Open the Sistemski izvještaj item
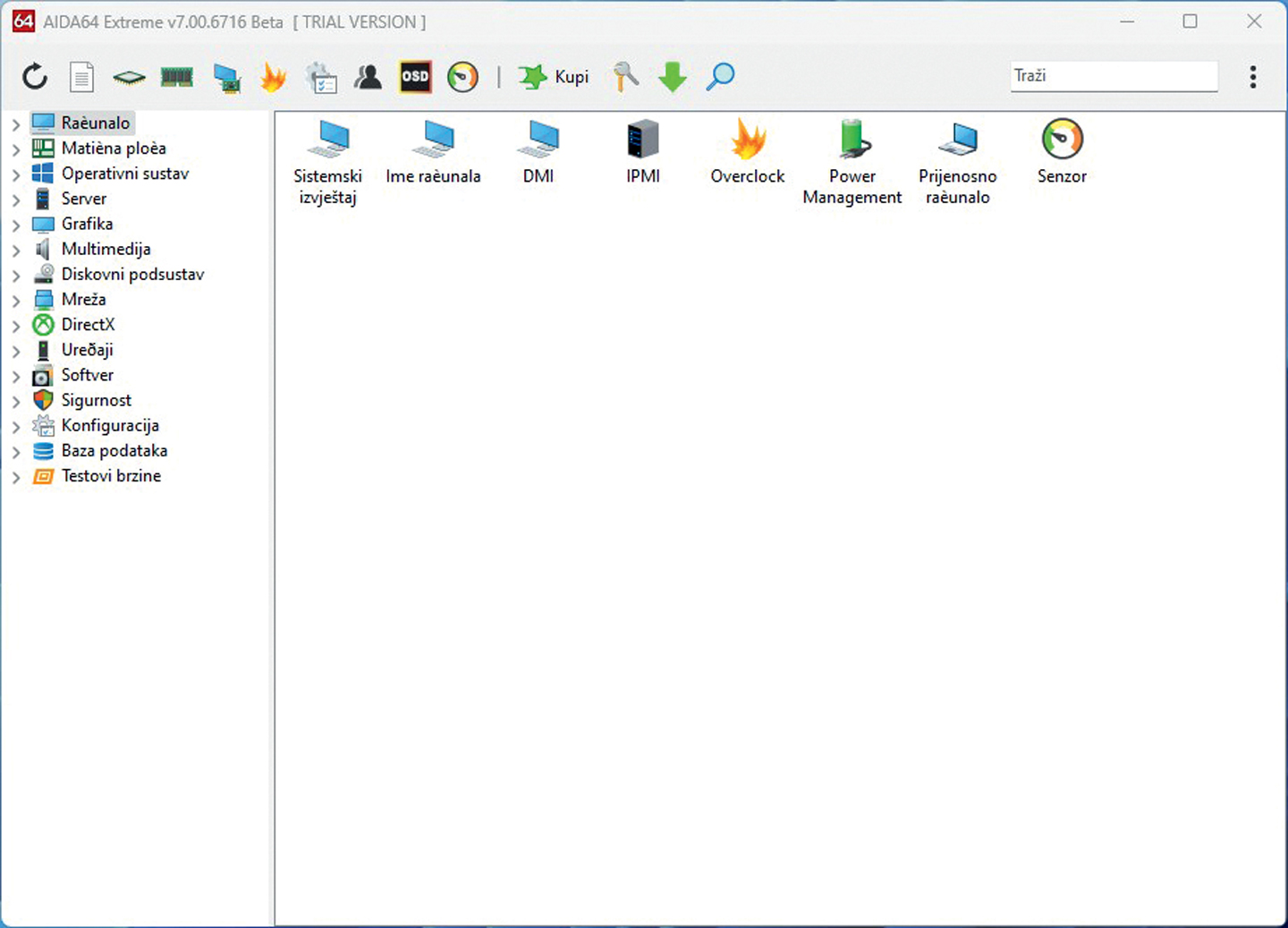The image size is (1288, 928). [x=327, y=162]
